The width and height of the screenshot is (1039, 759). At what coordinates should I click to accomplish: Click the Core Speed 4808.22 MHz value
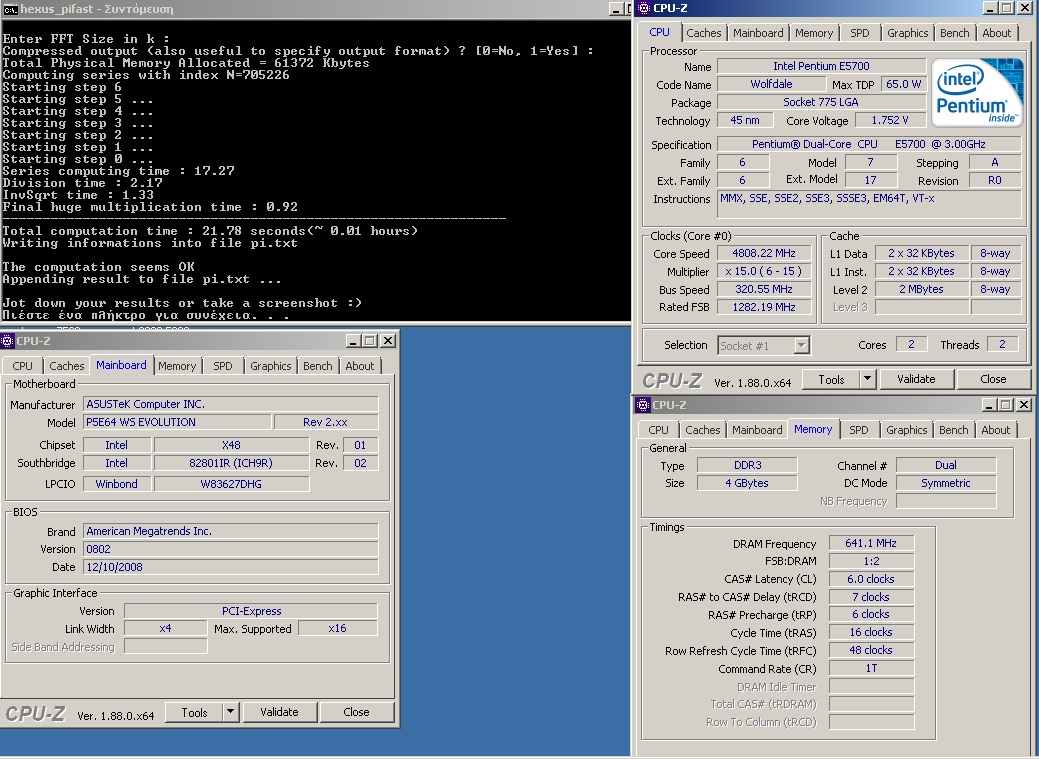[x=764, y=253]
